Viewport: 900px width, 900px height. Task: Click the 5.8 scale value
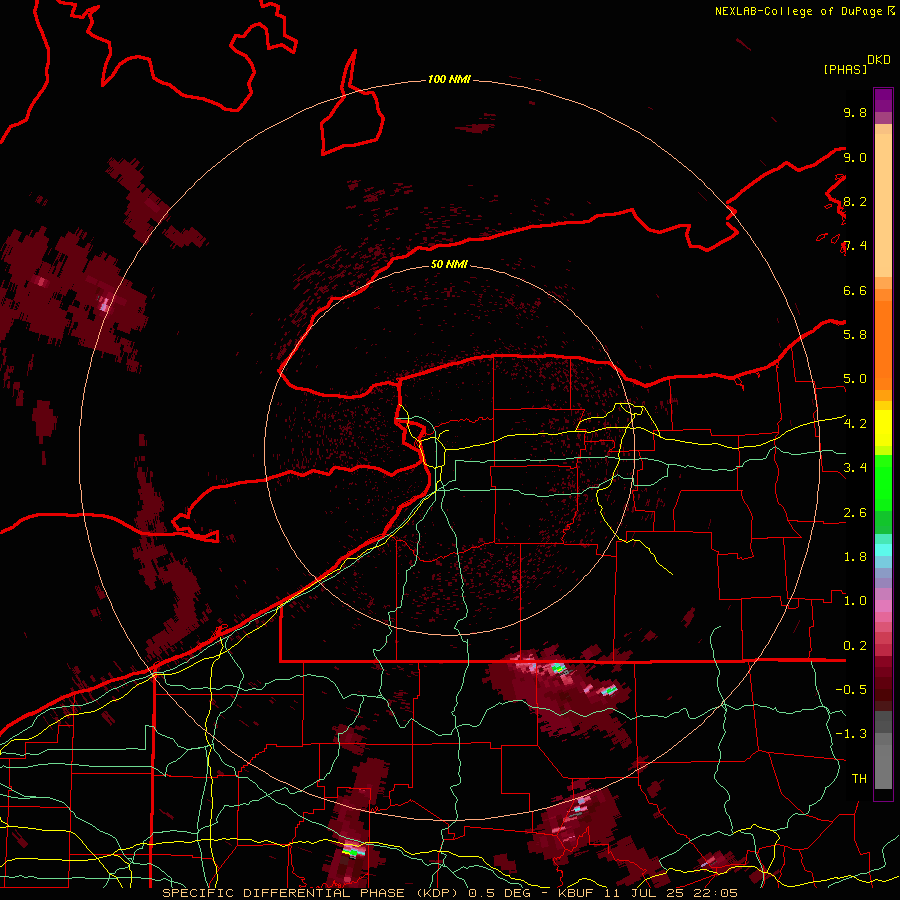[x=855, y=334]
